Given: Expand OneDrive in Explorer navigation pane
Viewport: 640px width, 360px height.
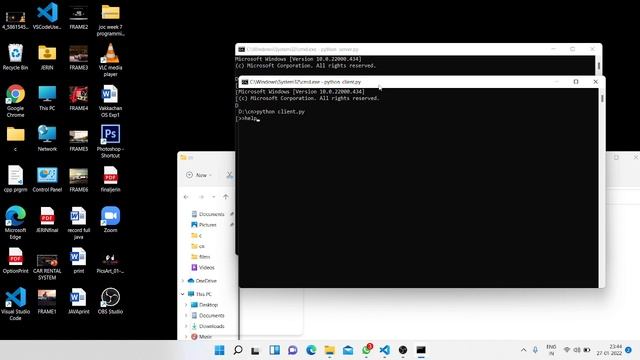Looking at the screenshot, I should click(182, 281).
